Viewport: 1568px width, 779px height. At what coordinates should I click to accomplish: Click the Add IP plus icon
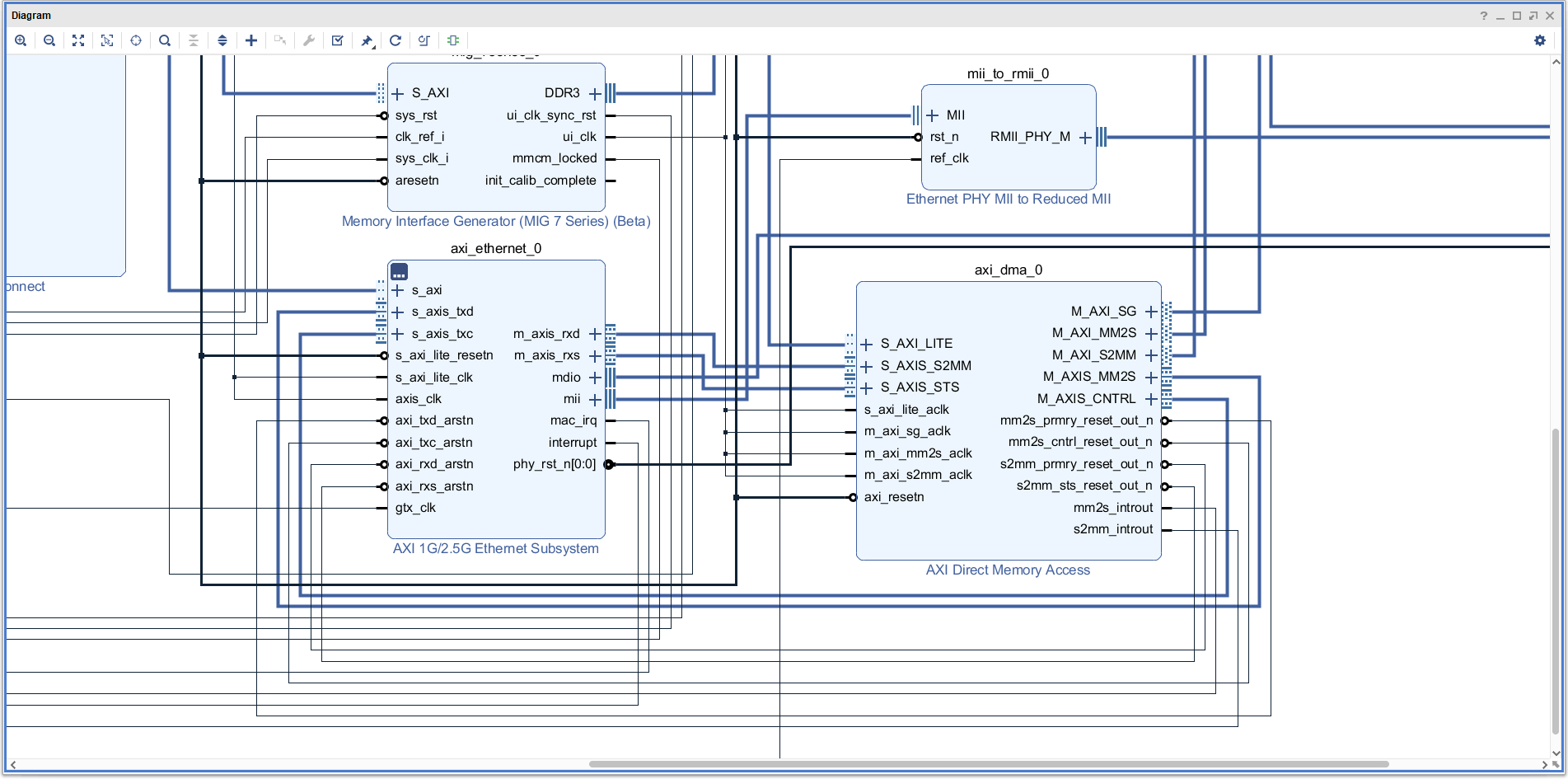coord(251,40)
